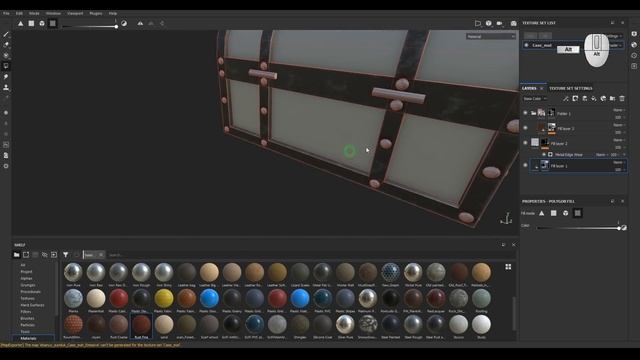Select the Smudge tool in left toolbar
640x360 pixels.
click(x=6, y=77)
